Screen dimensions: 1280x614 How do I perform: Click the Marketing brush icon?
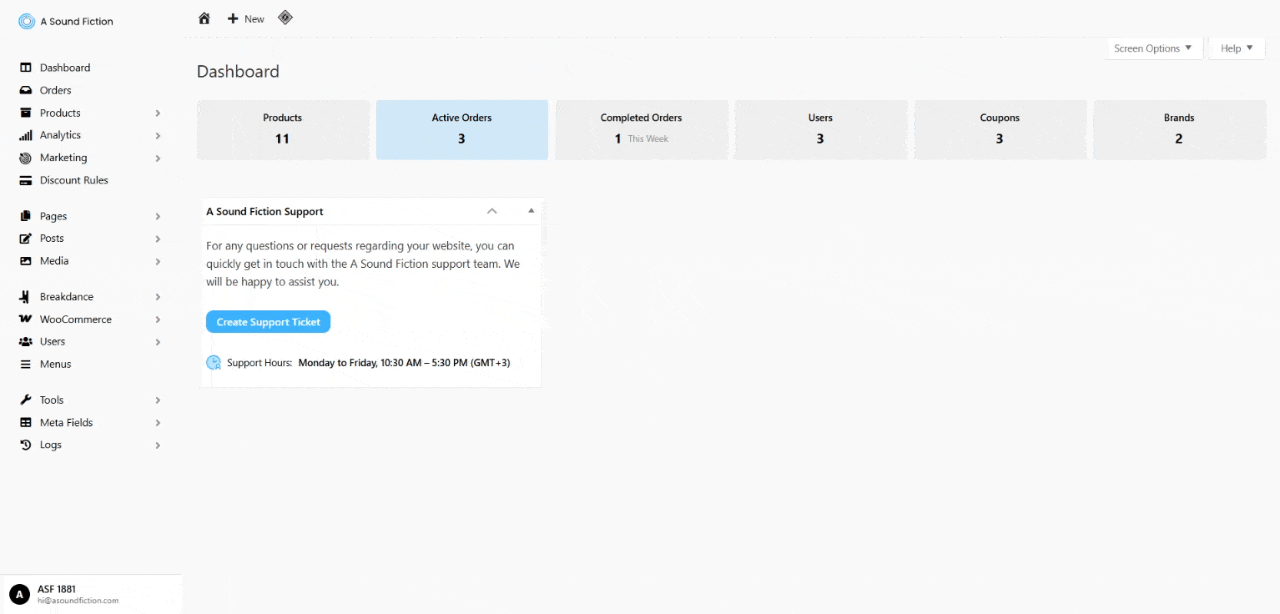coord(24,157)
